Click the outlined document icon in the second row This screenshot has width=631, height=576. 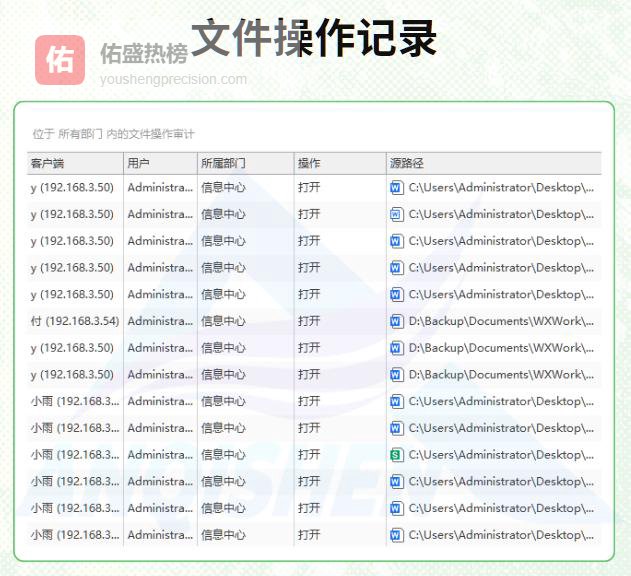396,214
